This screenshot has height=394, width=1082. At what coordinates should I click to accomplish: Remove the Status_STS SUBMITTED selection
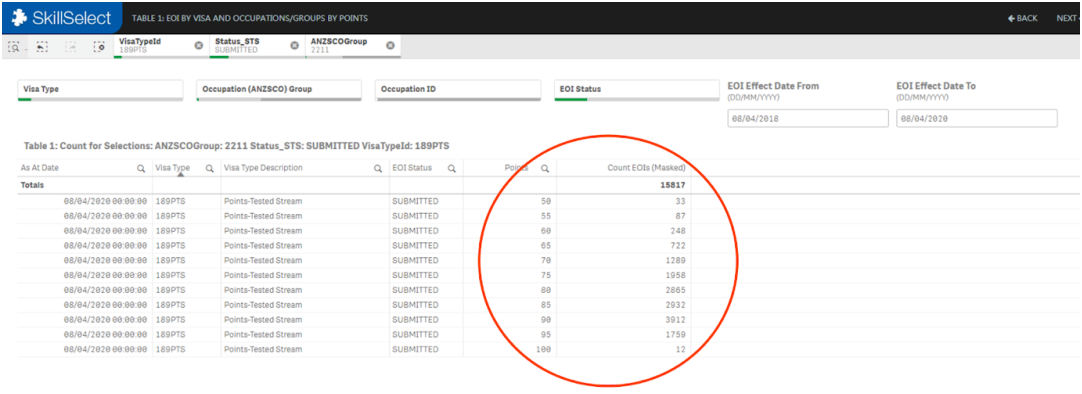[x=295, y=46]
